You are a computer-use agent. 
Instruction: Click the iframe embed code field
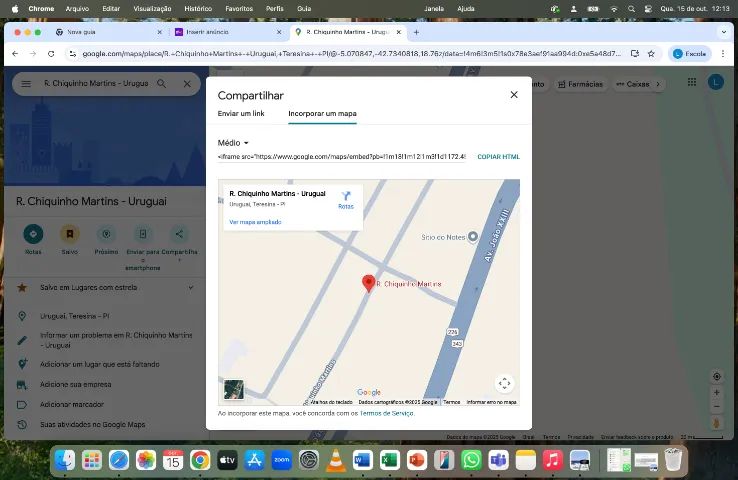[341, 157]
